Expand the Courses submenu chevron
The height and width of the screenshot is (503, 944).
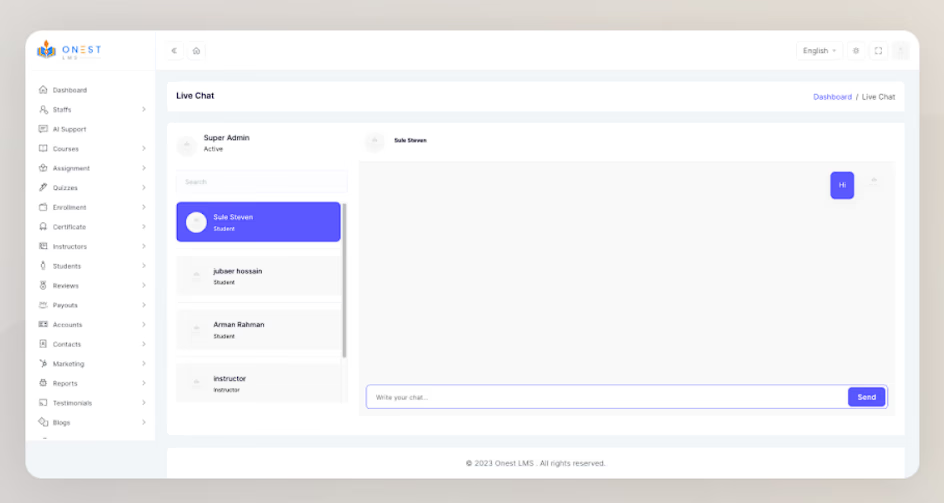[x=143, y=149]
